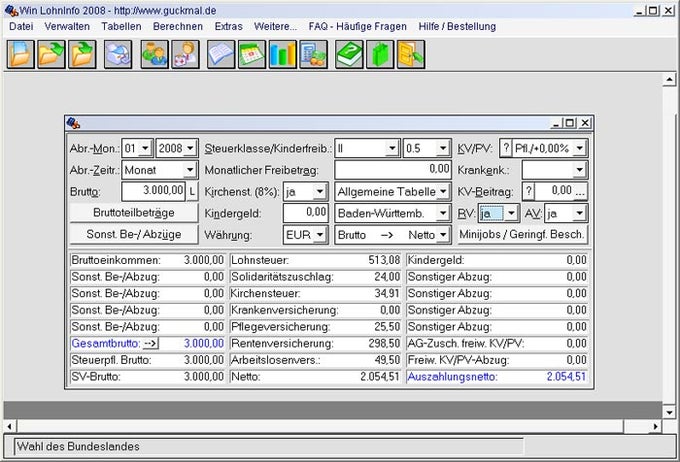Open the employees (two people) toolbar icon
680x462 pixels.
pos(154,54)
